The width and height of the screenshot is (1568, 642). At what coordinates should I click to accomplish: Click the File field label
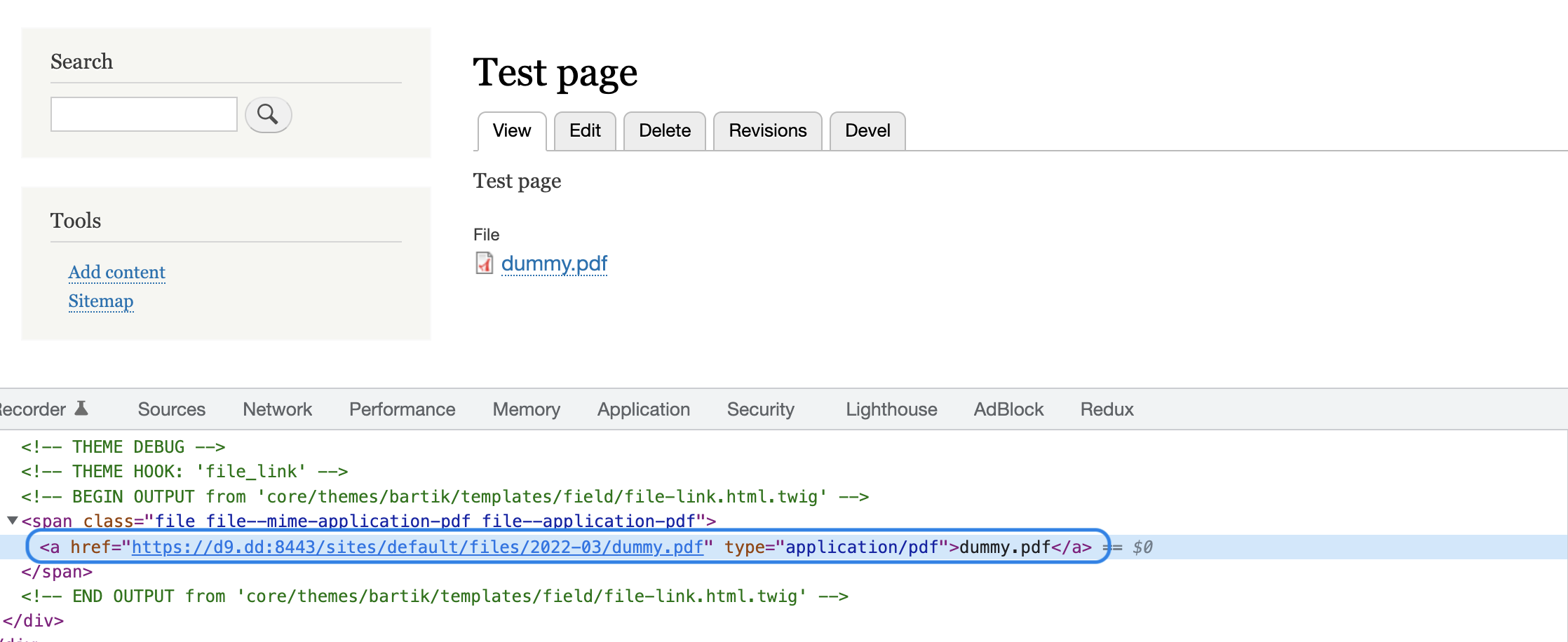(487, 235)
